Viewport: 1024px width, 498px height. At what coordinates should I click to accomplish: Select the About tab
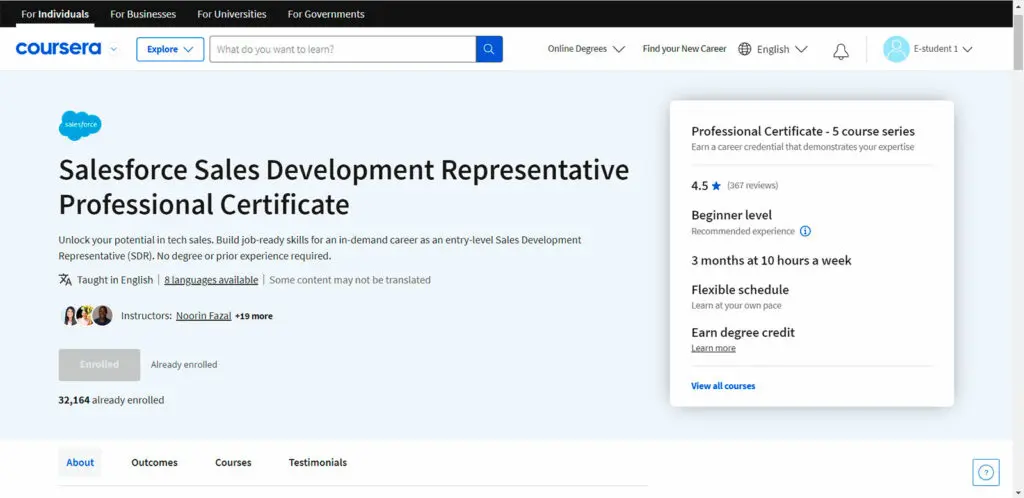(80, 462)
